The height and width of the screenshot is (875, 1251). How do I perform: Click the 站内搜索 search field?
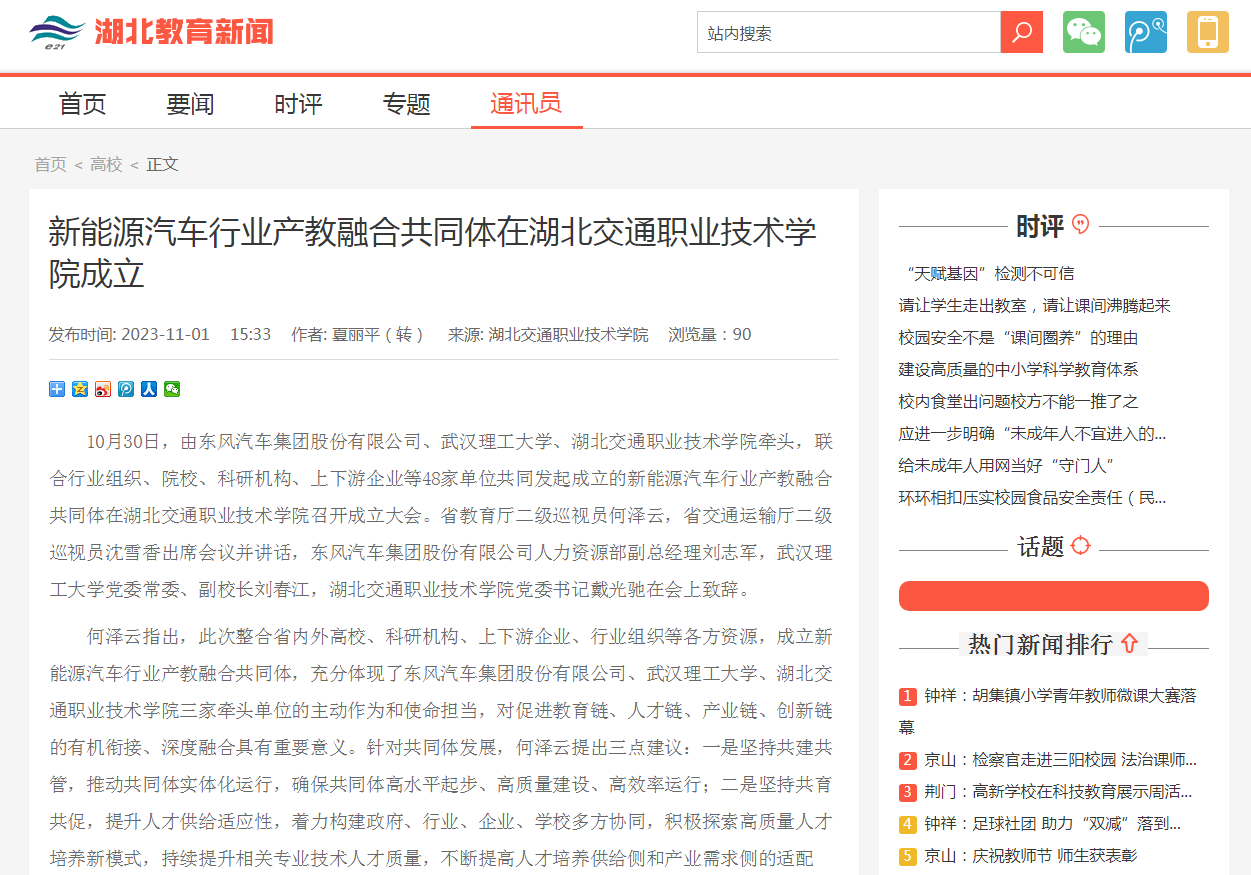[849, 32]
